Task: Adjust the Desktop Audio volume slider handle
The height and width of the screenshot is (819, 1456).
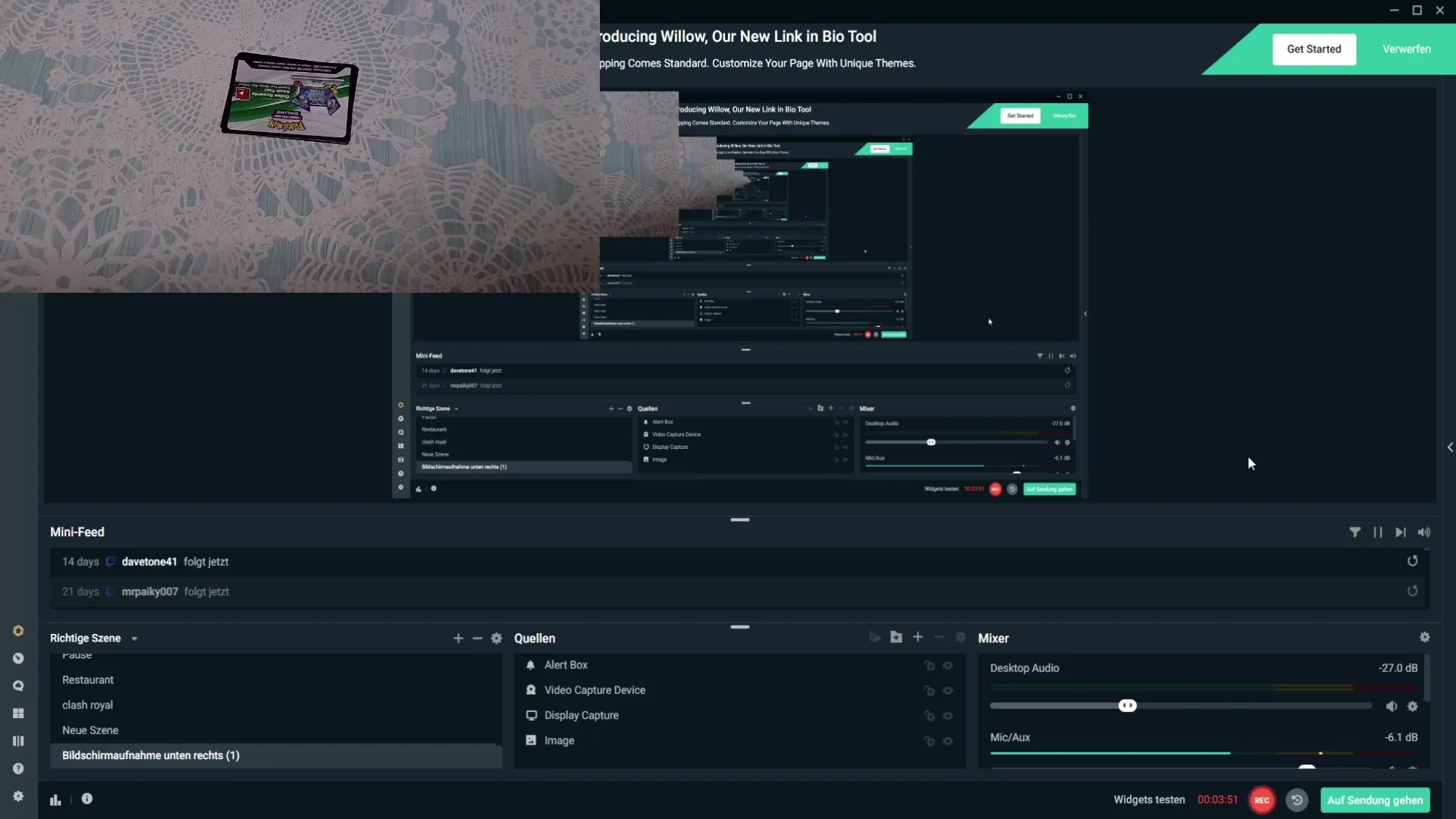Action: coord(1128,706)
